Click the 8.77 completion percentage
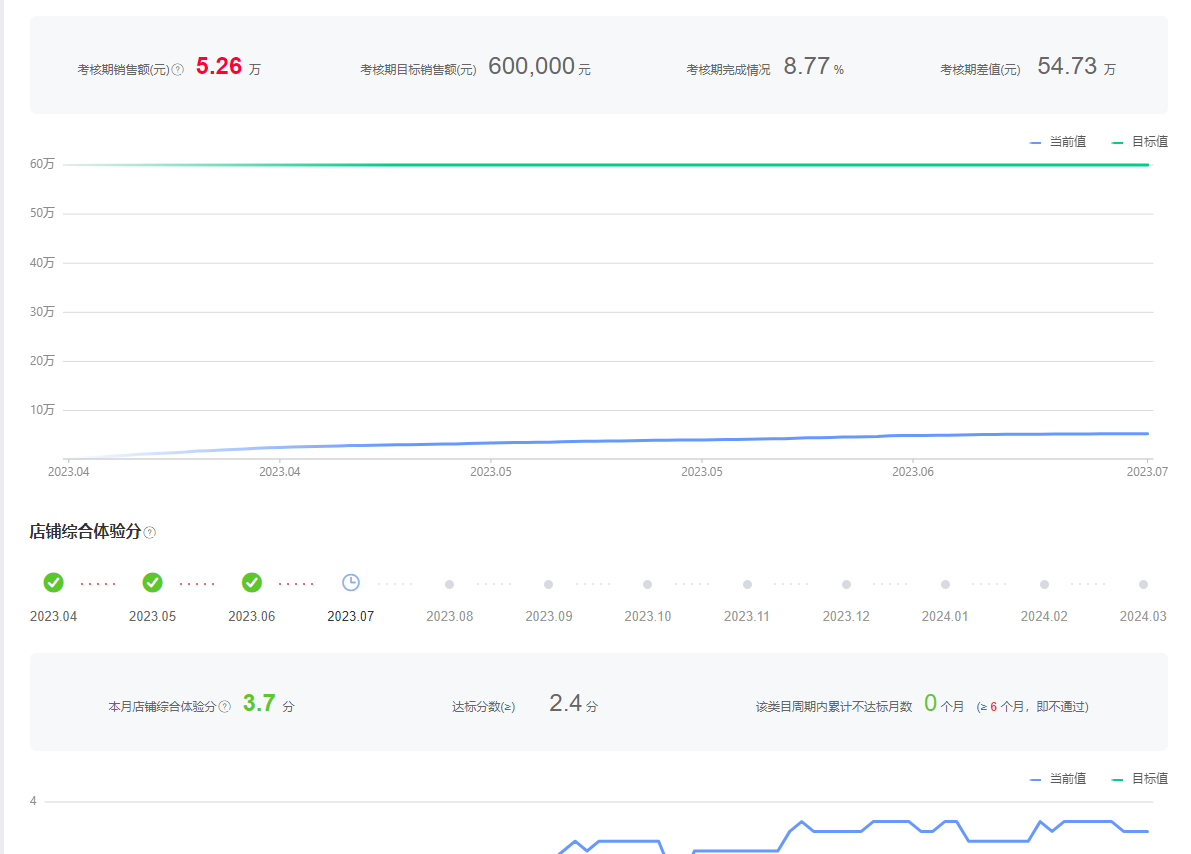The height and width of the screenshot is (854, 1191). click(x=807, y=67)
